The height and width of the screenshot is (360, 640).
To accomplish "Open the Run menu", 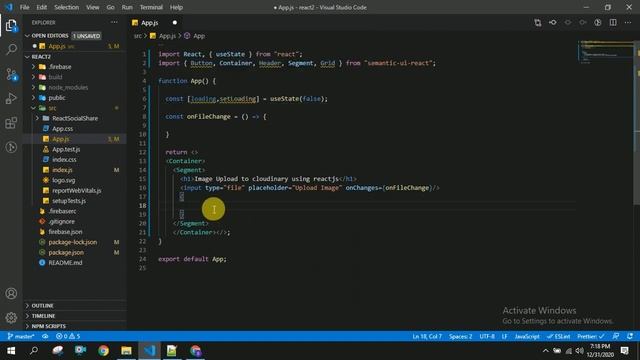I will pos(127,7).
